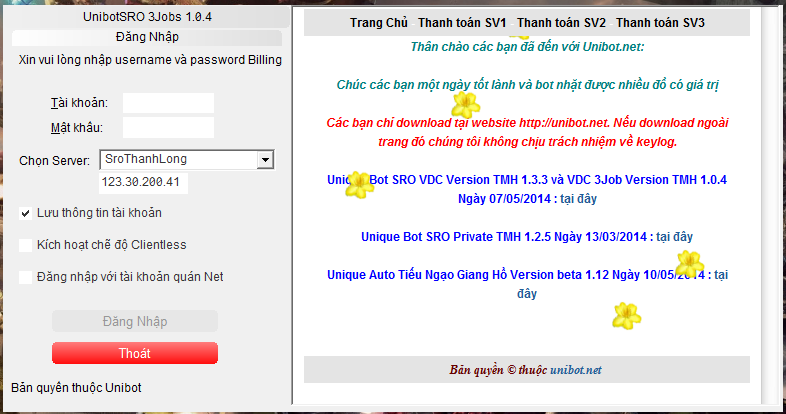The image size is (786, 414).
Task: Click the yellow flower over the 10/05/2014 date
Action: click(690, 264)
